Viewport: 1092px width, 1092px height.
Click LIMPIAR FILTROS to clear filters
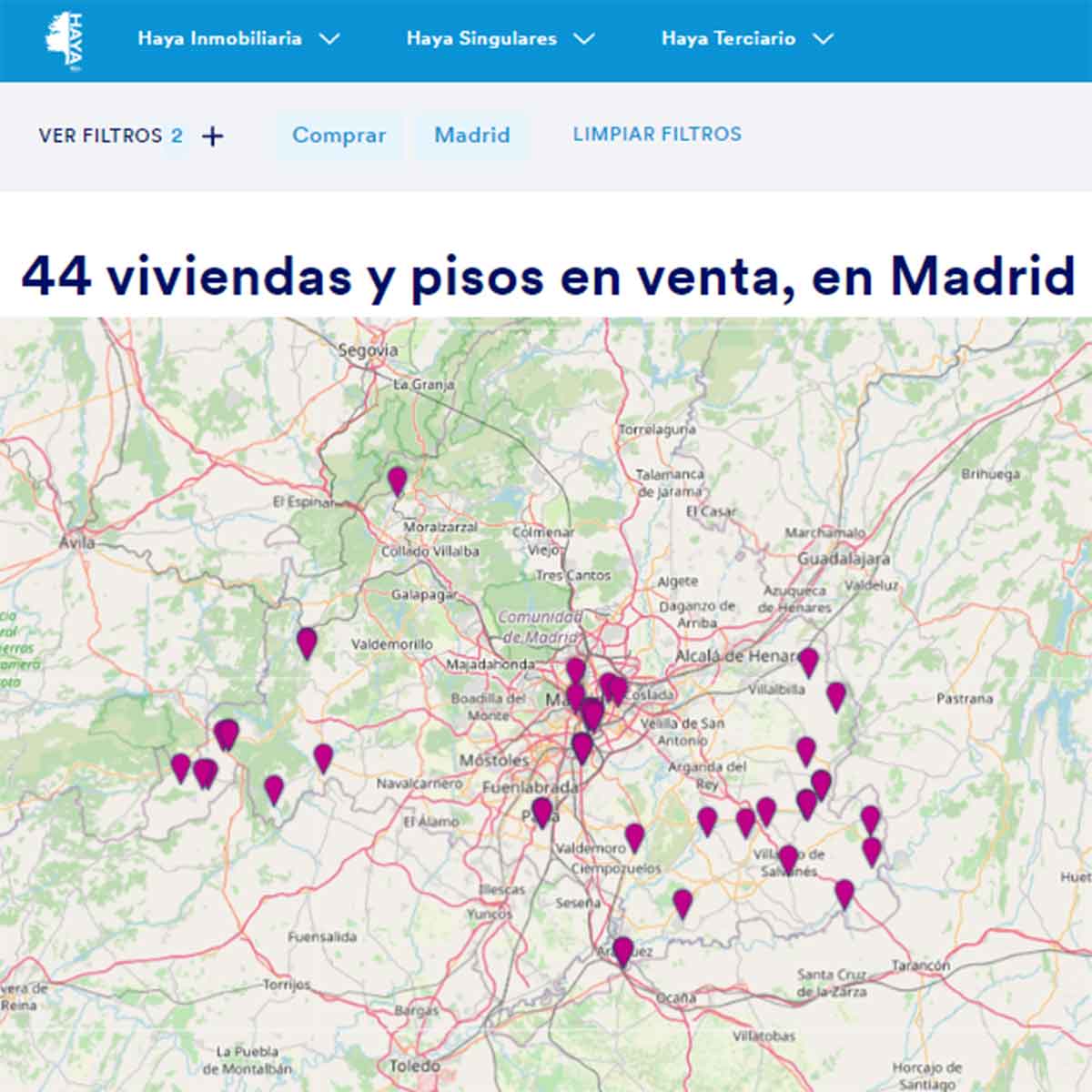pyautogui.click(x=657, y=134)
